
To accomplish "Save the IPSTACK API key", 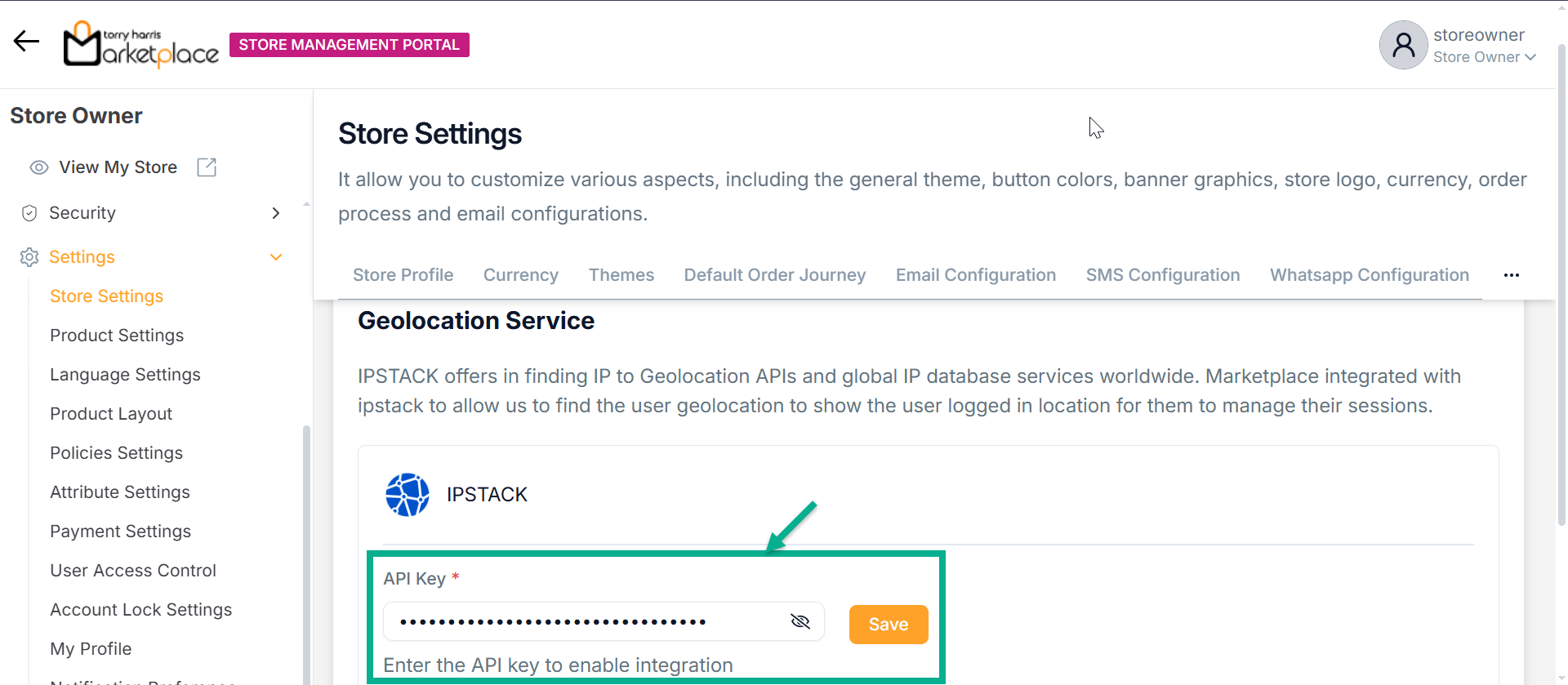I will [x=888, y=625].
